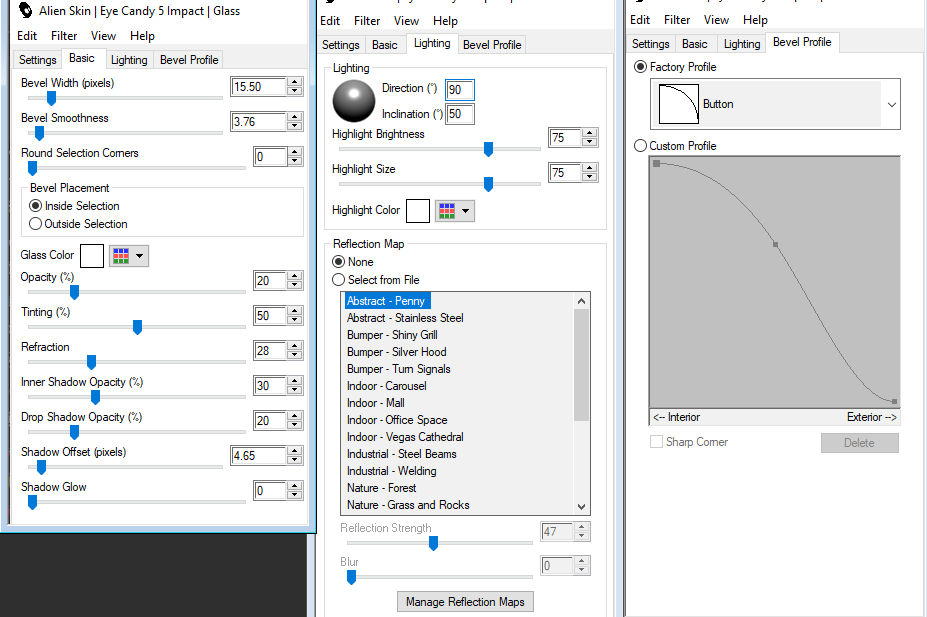Decrease Shadow Glow spinner down
Screen dimensions: 927x617
pos(294,495)
